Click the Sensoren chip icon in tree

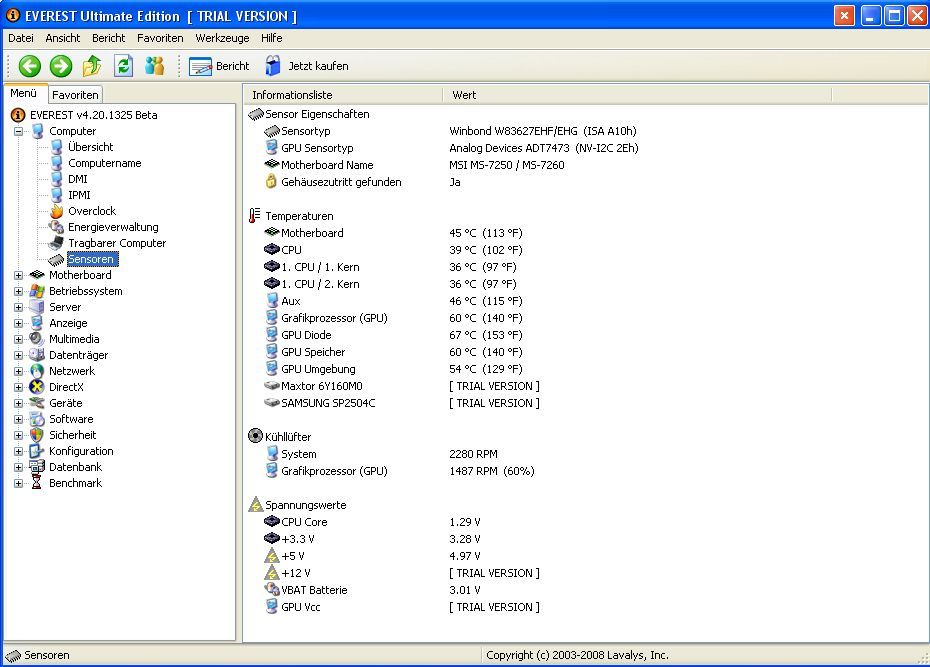[56, 260]
